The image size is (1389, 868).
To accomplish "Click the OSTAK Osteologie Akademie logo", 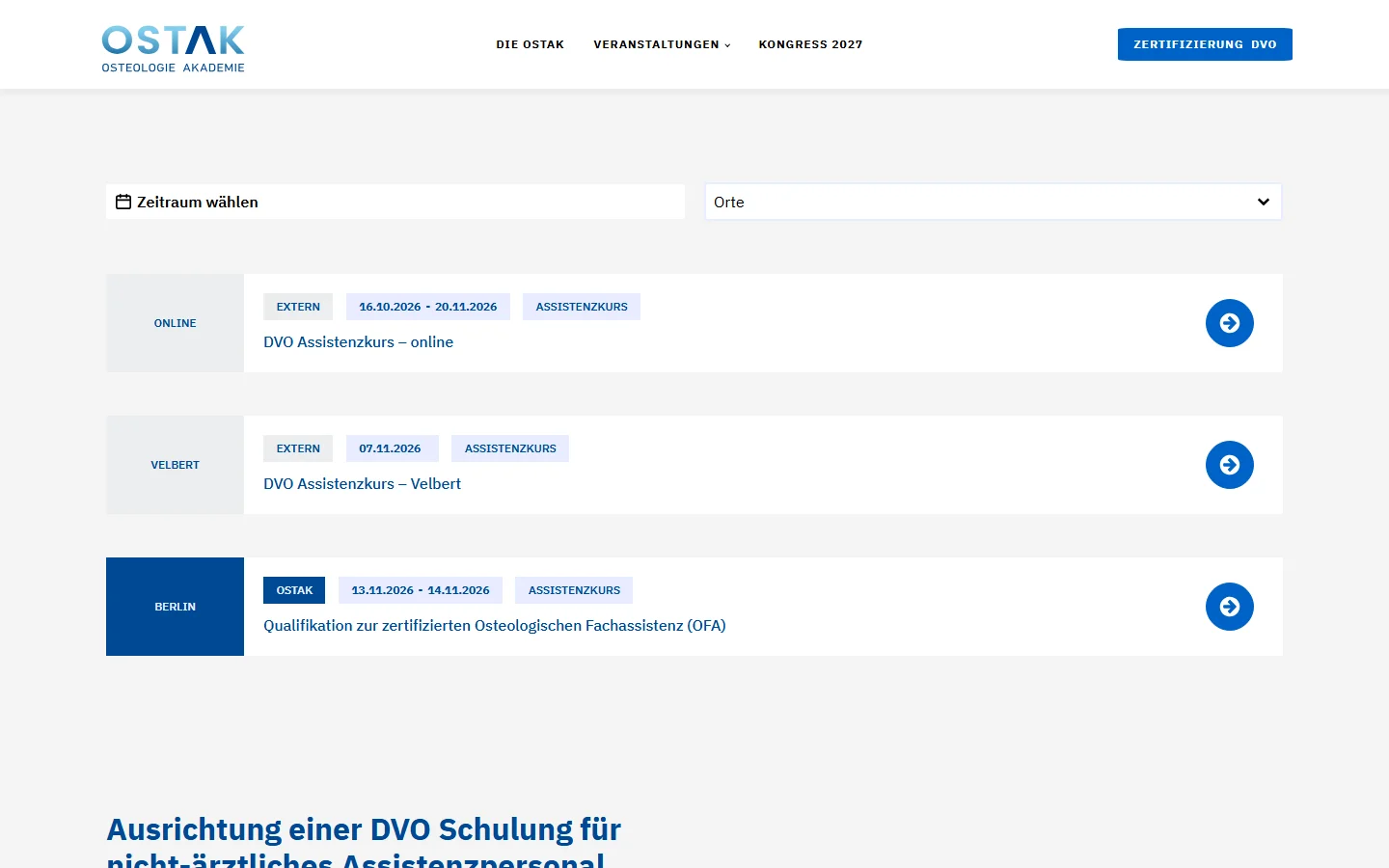I will (x=173, y=49).
